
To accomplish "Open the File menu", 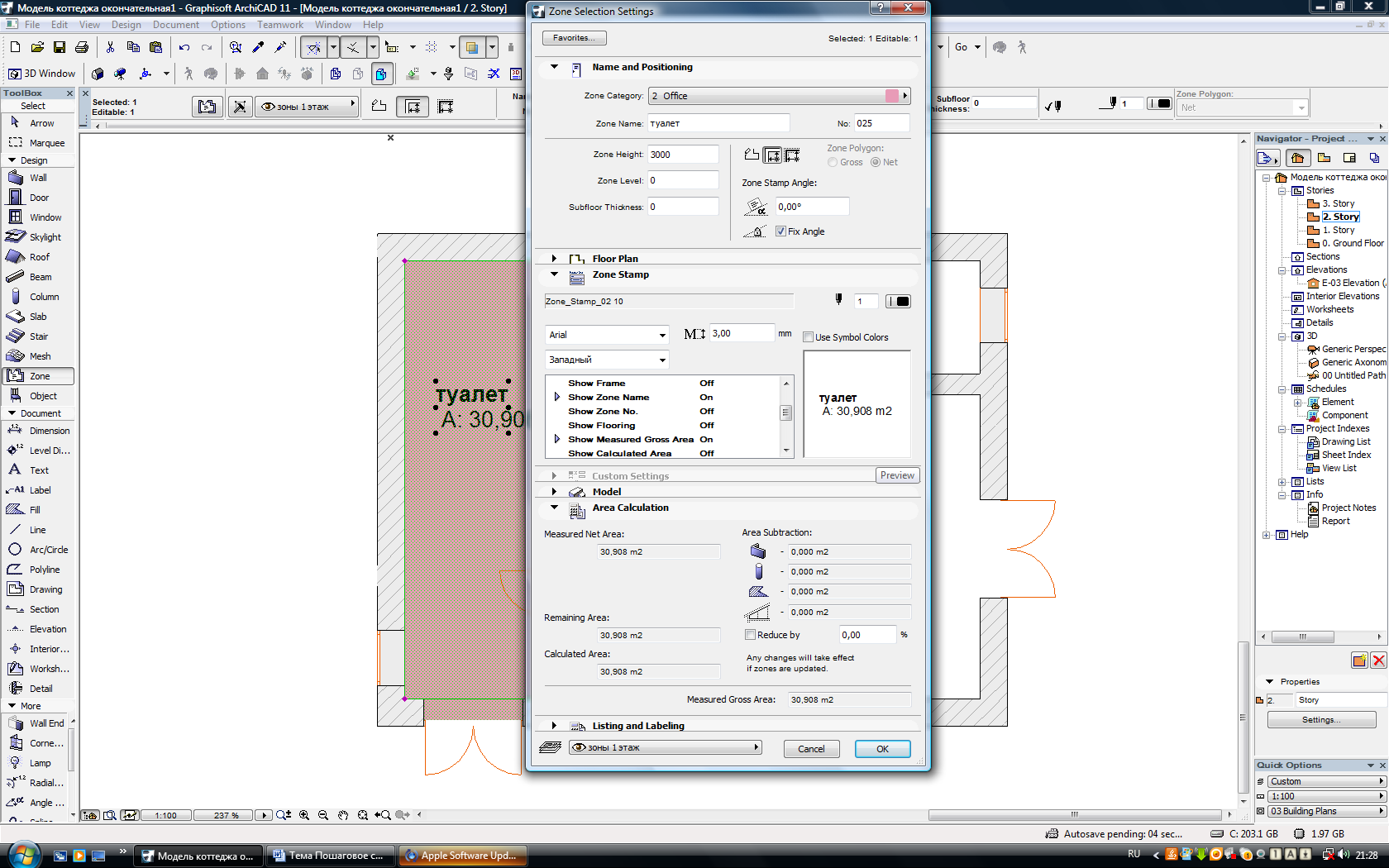I will coord(32,25).
